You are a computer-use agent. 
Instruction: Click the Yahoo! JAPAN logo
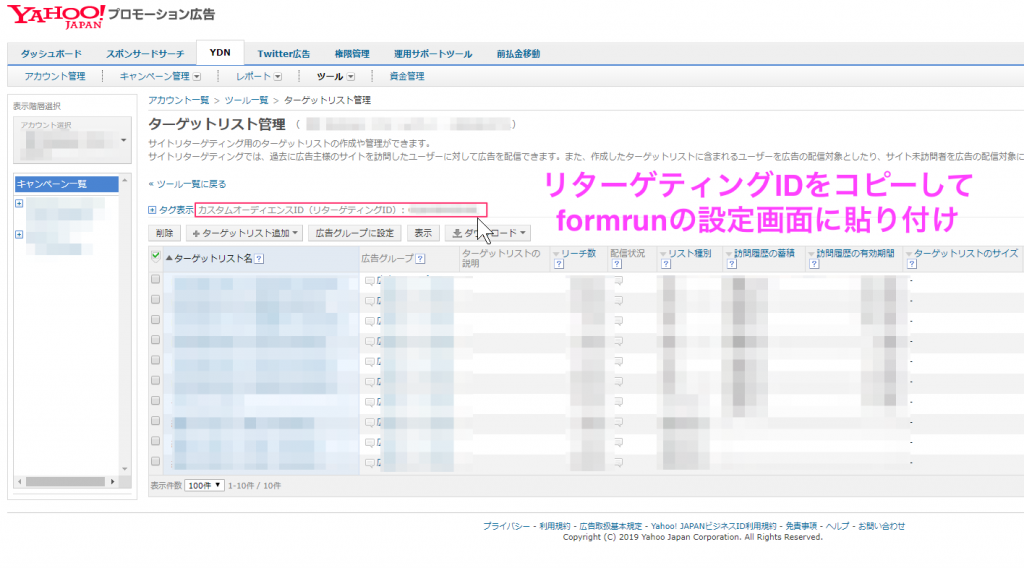click(x=56, y=16)
